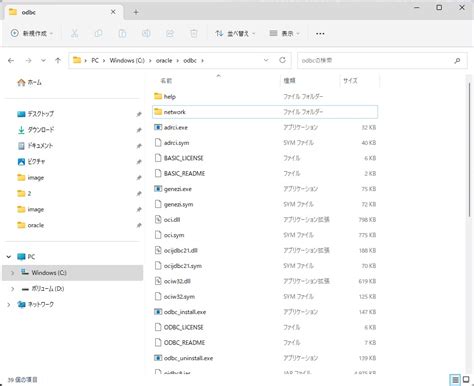Sort by 種類 column header
The width and height of the screenshot is (474, 386).
click(x=290, y=81)
